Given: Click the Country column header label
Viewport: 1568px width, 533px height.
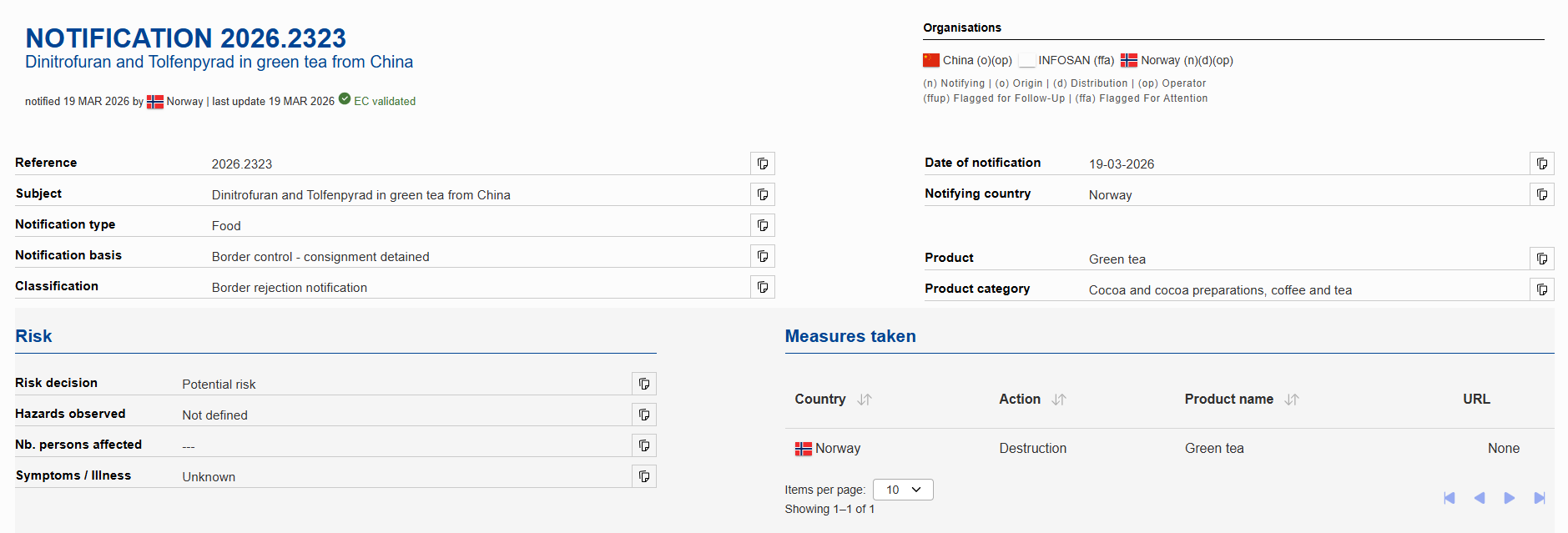Looking at the screenshot, I should [820, 399].
